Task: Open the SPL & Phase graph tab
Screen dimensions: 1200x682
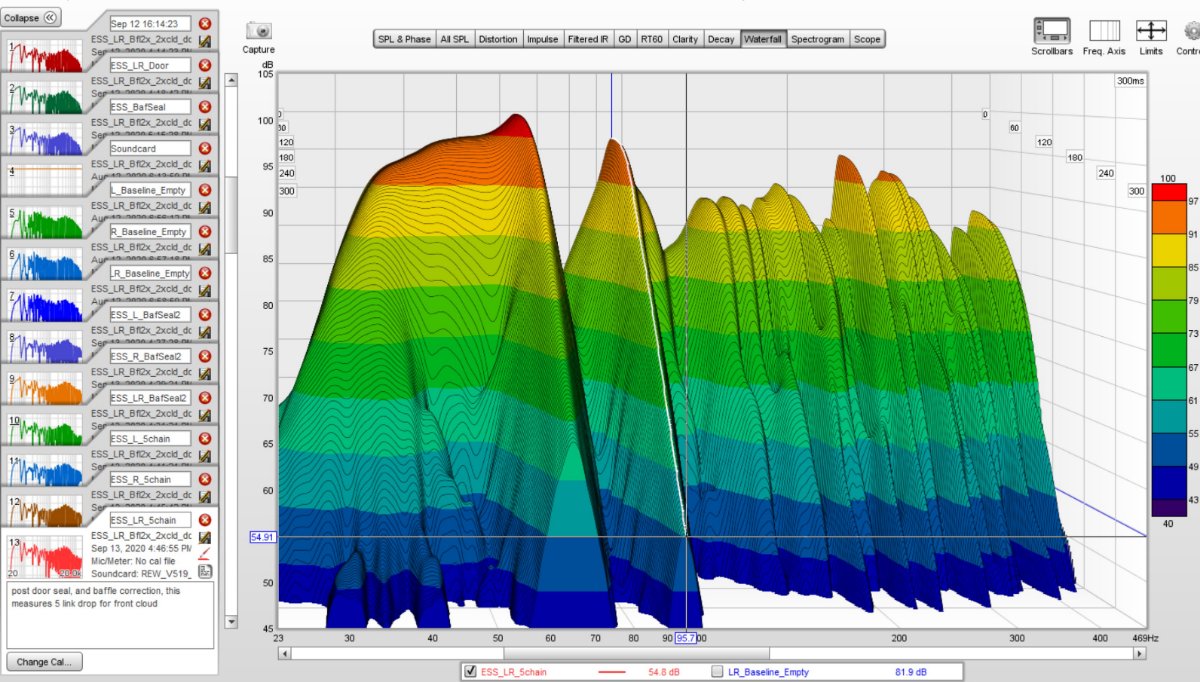Action: click(404, 39)
